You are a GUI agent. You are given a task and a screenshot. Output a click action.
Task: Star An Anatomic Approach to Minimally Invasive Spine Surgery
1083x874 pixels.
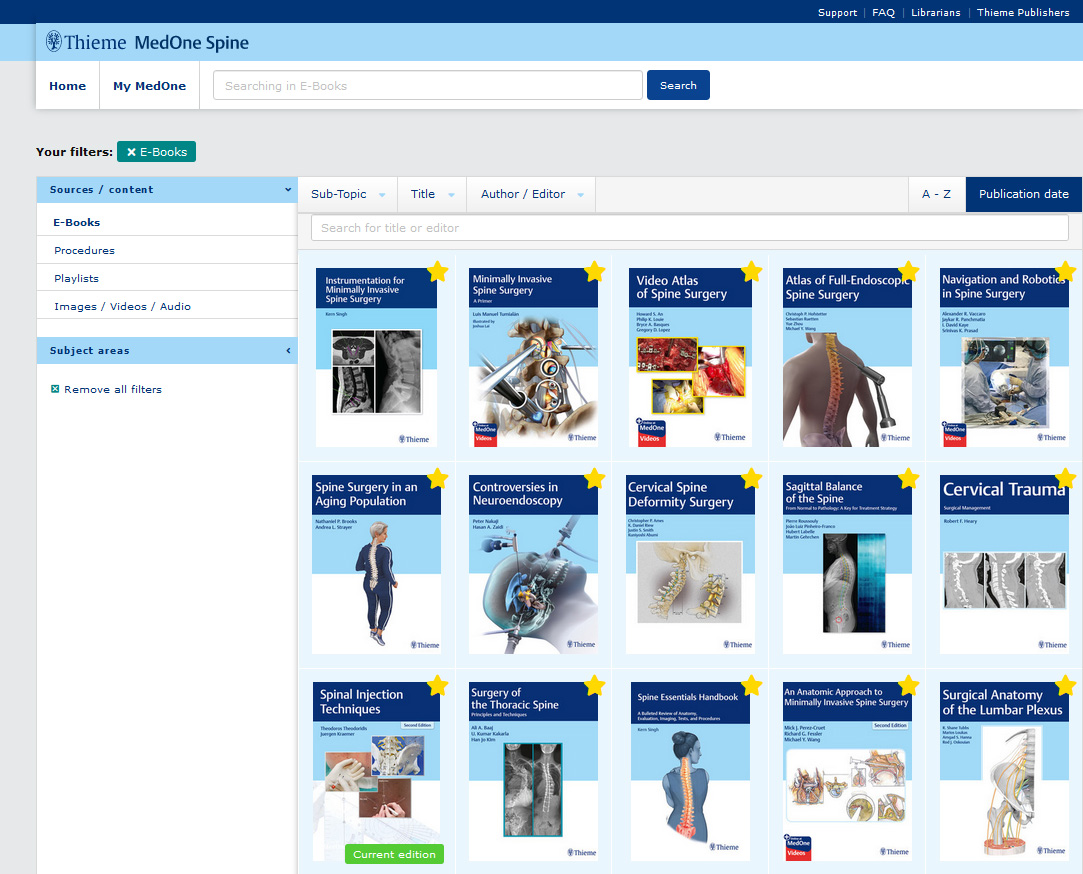pos(909,685)
